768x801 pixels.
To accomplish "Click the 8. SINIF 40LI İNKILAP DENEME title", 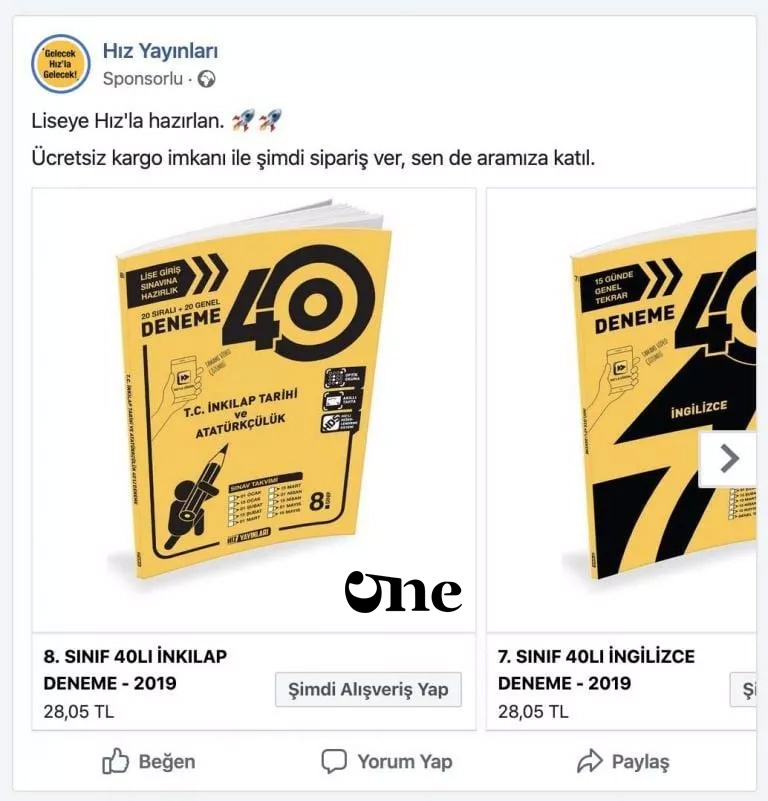I will [135, 669].
